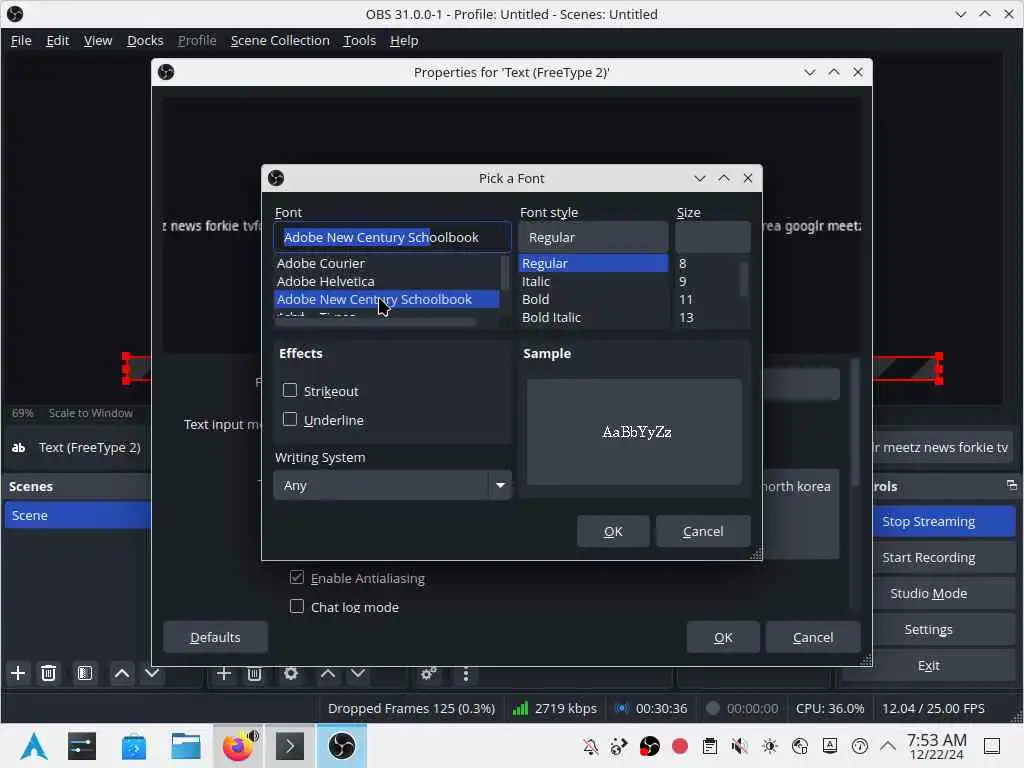Click Cancel in the Properties window
The height and width of the screenshot is (768, 1024).
[x=813, y=637]
